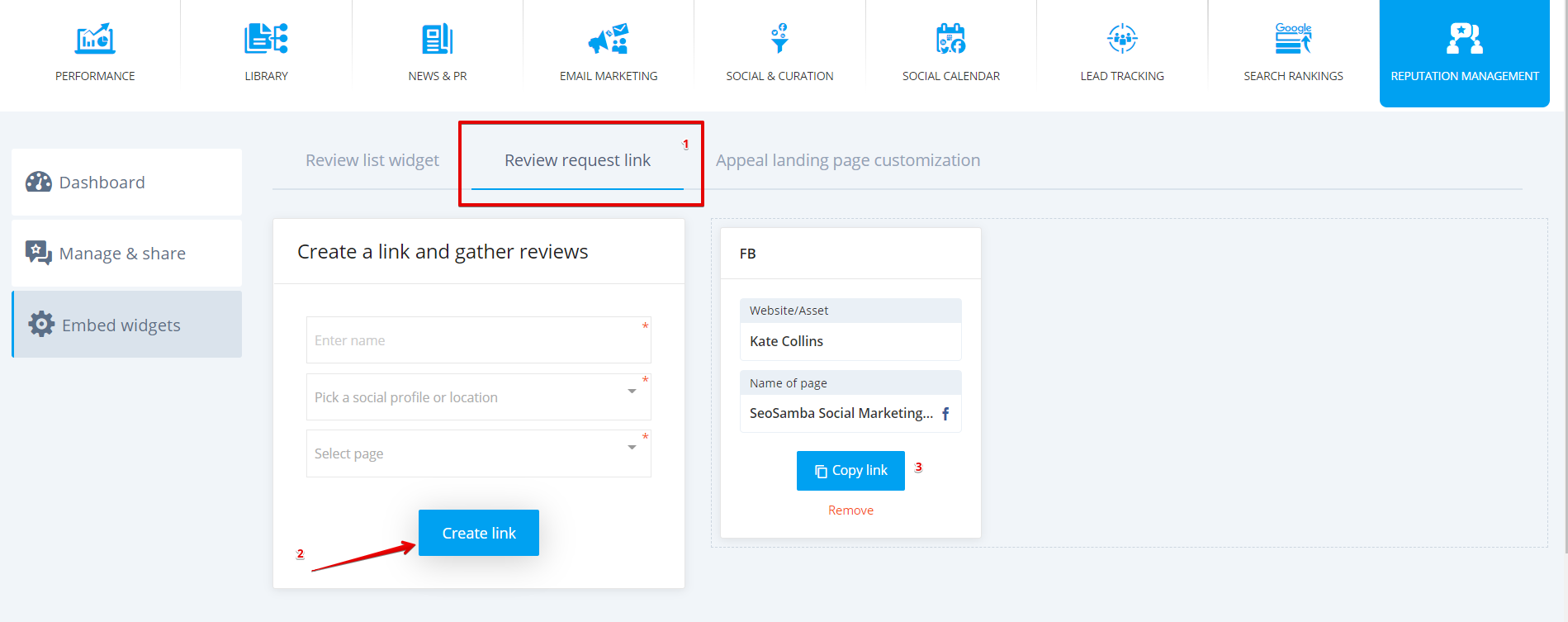Click the 'Create a link and gather reviews' heading
Screen dimensions: 1568x622
click(x=443, y=251)
